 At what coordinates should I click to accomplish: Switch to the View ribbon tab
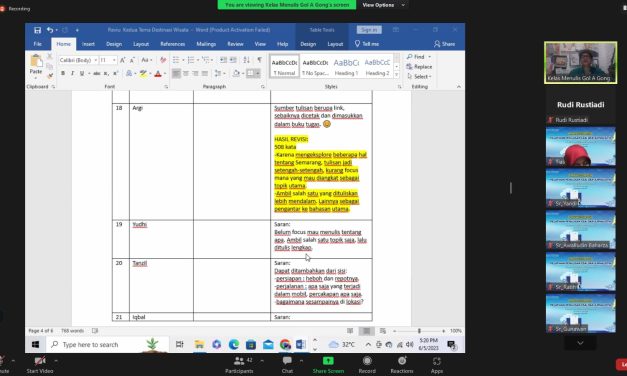(260, 44)
